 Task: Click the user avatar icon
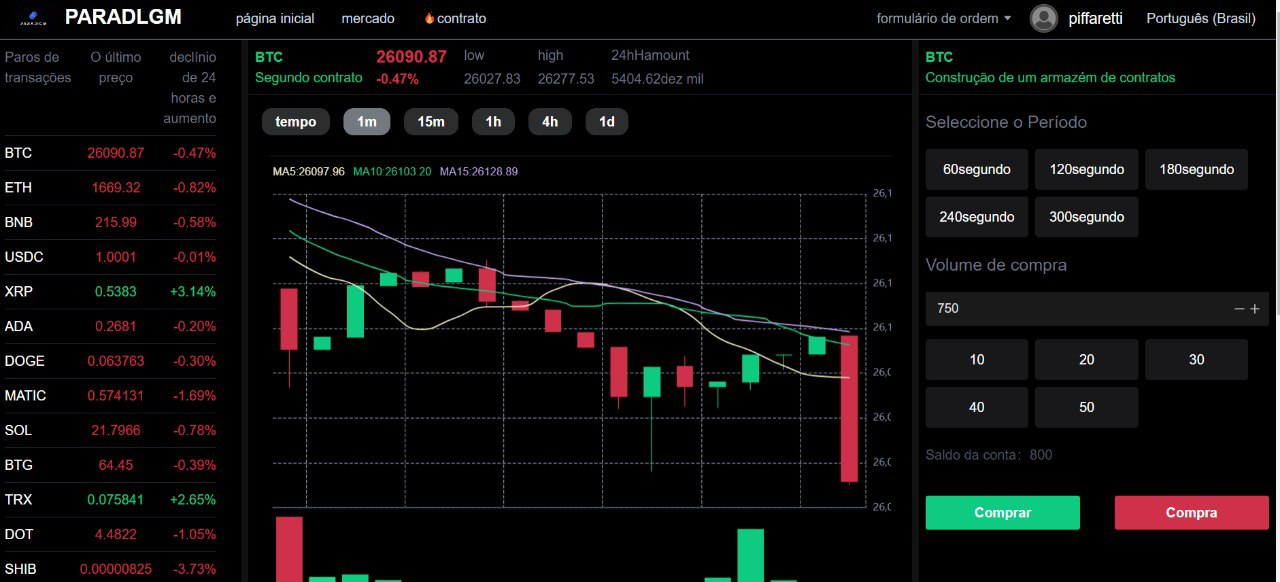click(x=1044, y=18)
